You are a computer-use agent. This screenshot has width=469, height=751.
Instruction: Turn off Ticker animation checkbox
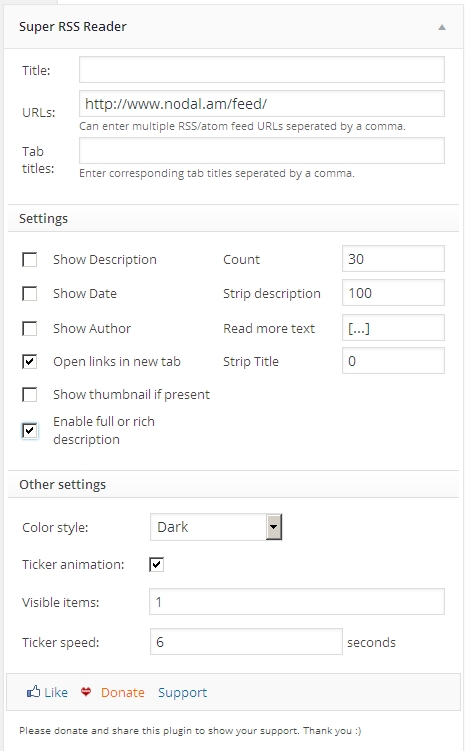157,564
